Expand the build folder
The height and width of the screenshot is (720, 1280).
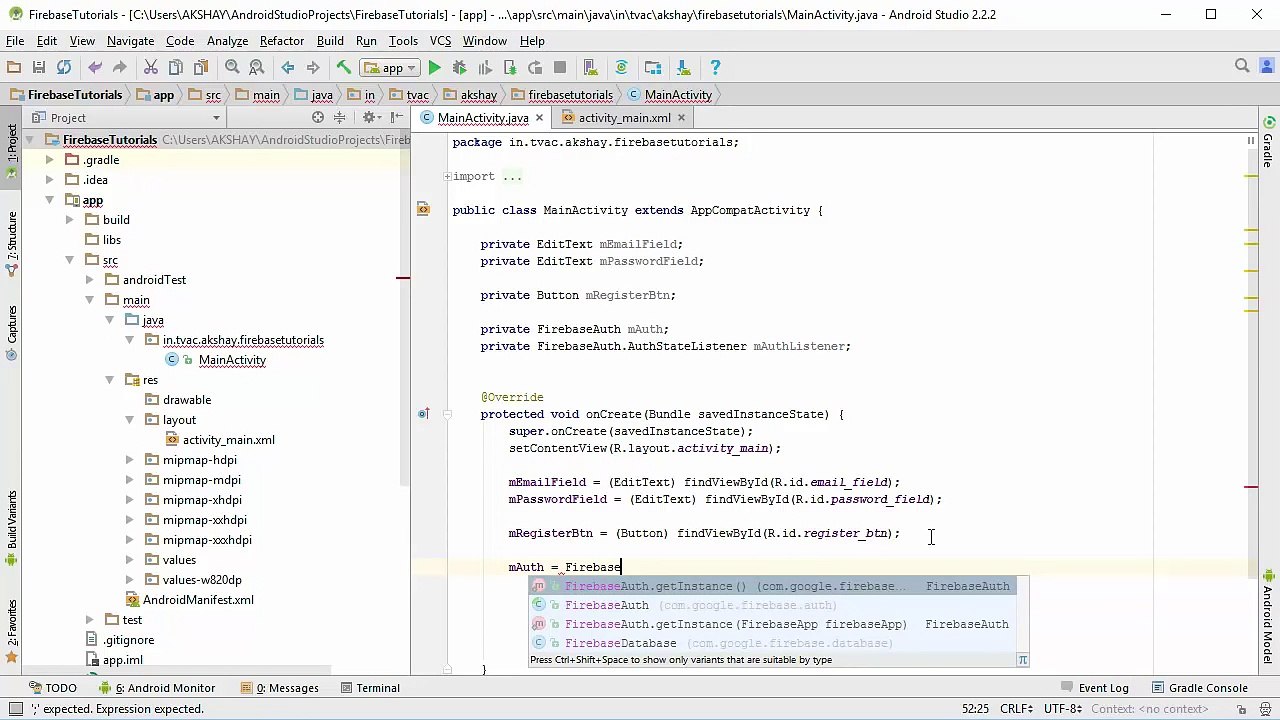point(69,220)
